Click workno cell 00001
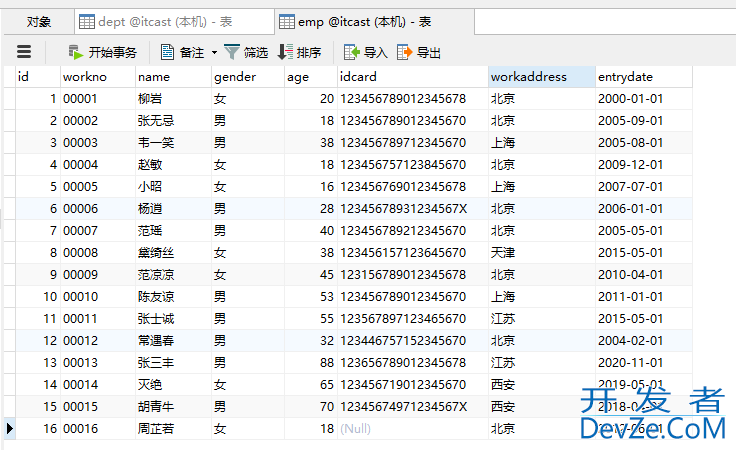Image resolution: width=736 pixels, height=450 pixels. (98, 99)
